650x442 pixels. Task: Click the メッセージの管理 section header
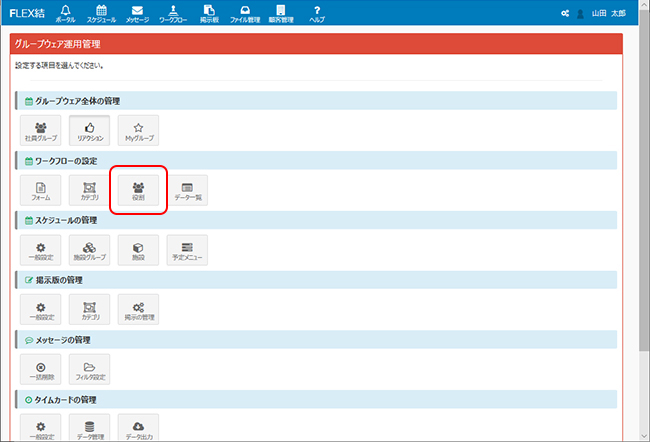pos(316,340)
